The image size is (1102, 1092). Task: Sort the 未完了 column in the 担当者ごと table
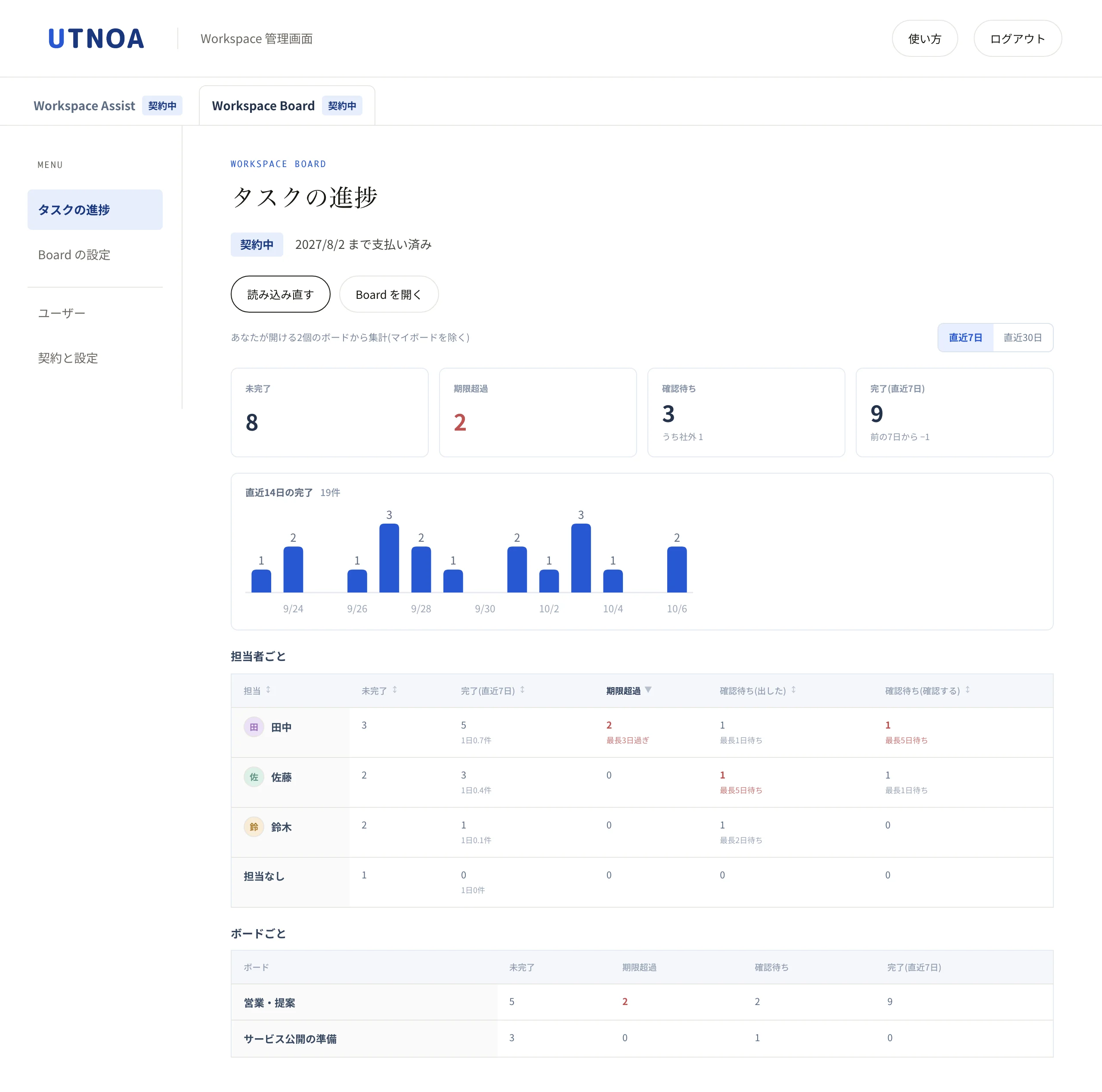[395, 690]
